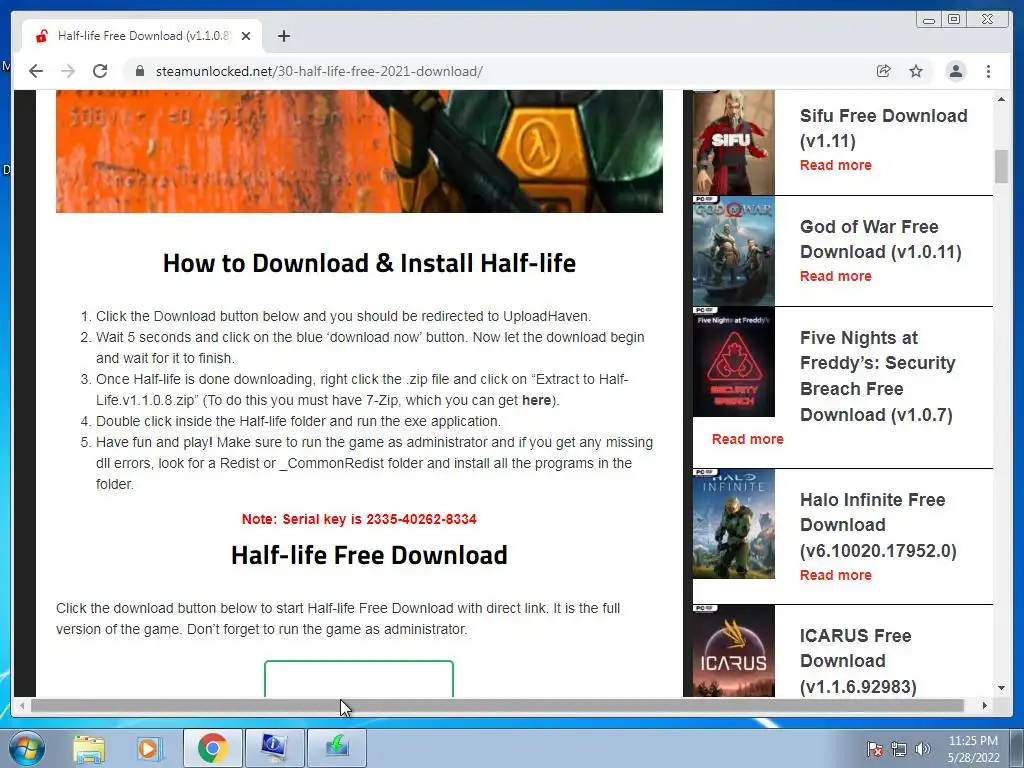Click the Half-life banner image
Viewport: 1024px width, 768px height.
[359, 152]
